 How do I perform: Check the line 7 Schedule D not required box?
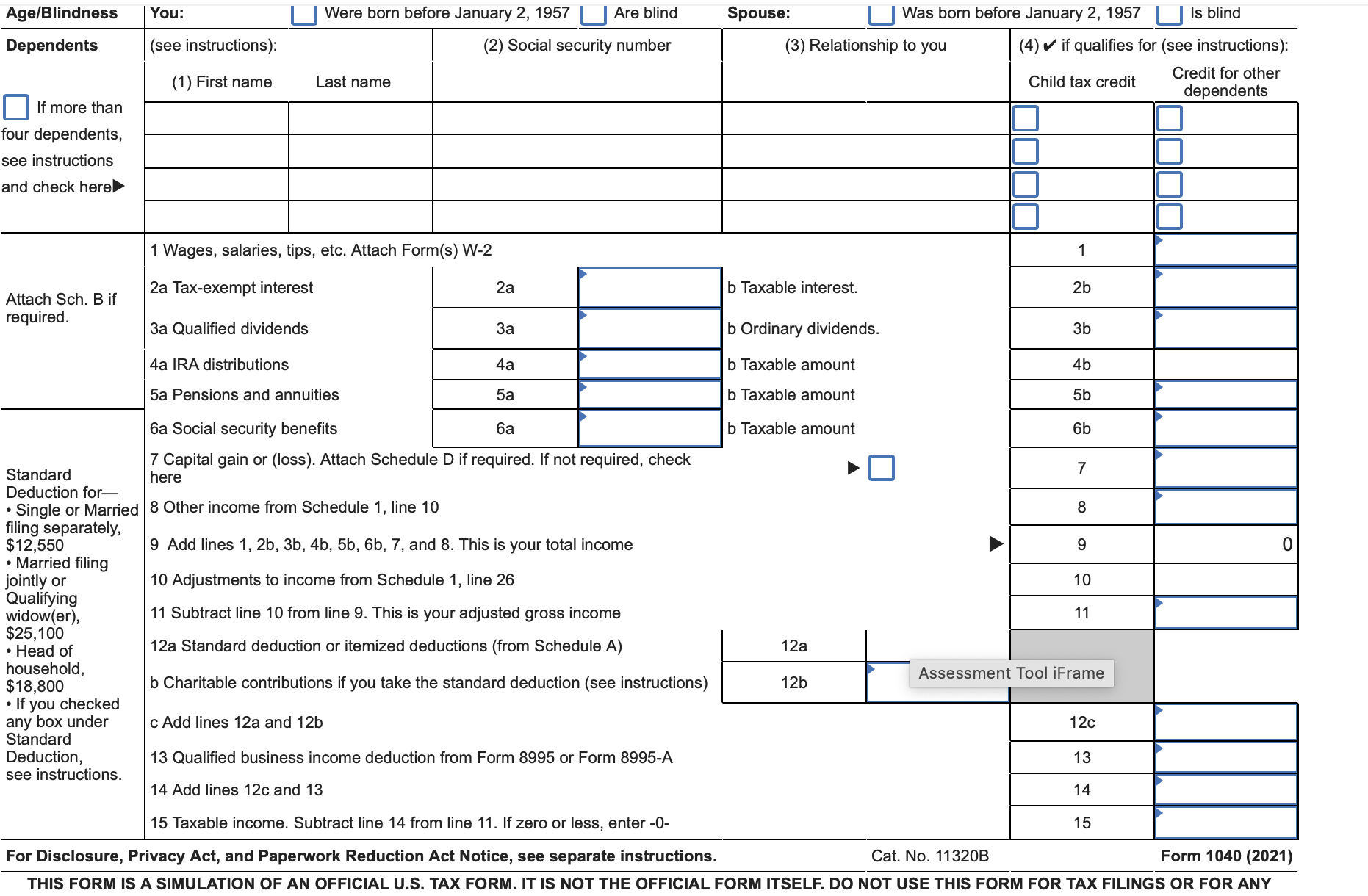(881, 468)
